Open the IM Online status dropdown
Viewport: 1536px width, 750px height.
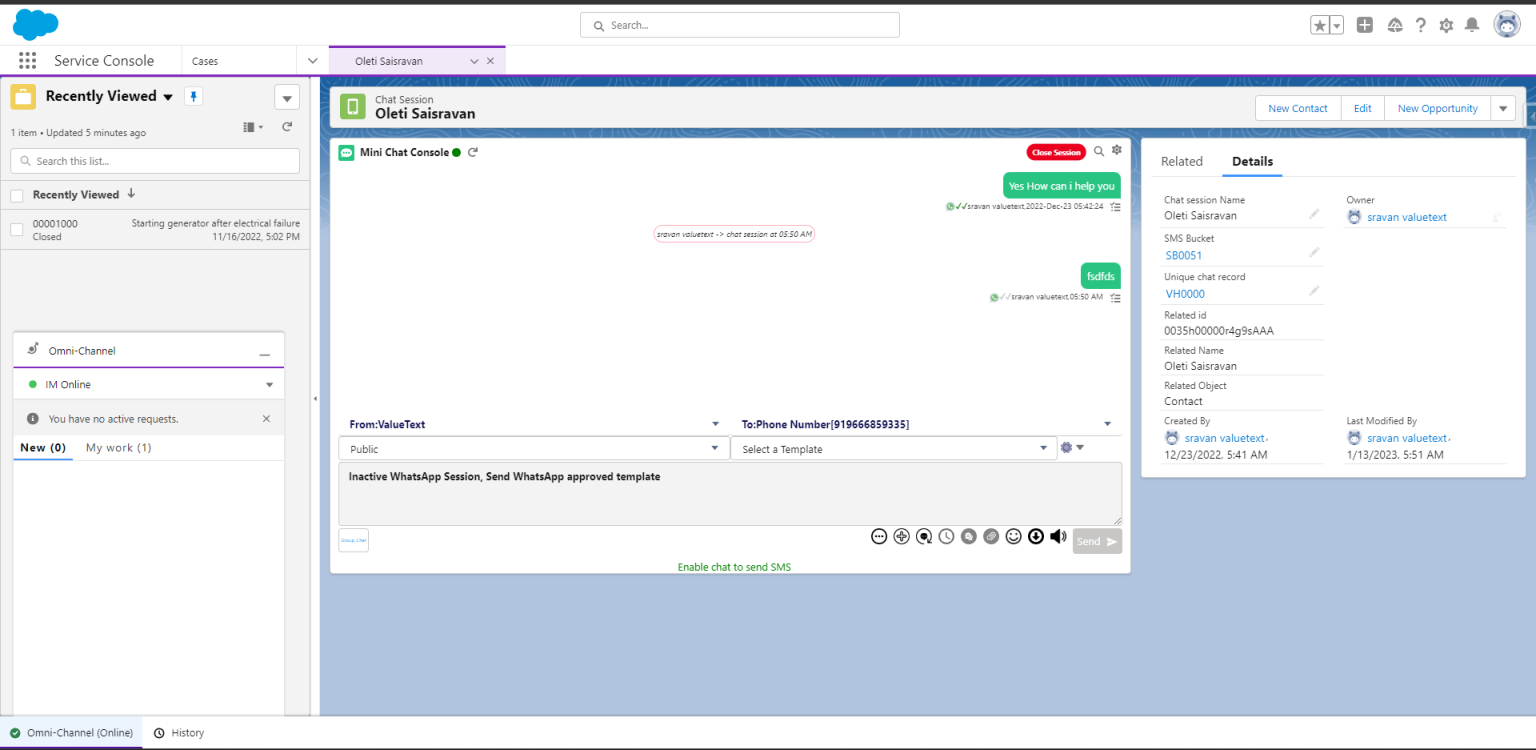click(x=269, y=384)
